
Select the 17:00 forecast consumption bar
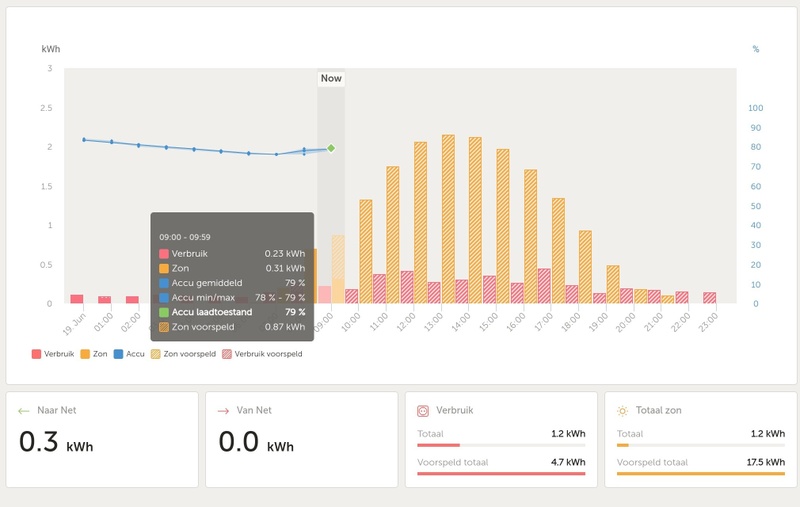pyautogui.click(x=544, y=286)
